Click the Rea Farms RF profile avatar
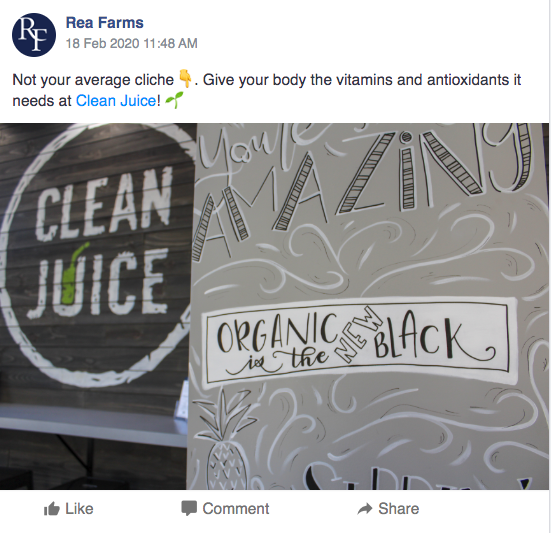 [x=34, y=35]
